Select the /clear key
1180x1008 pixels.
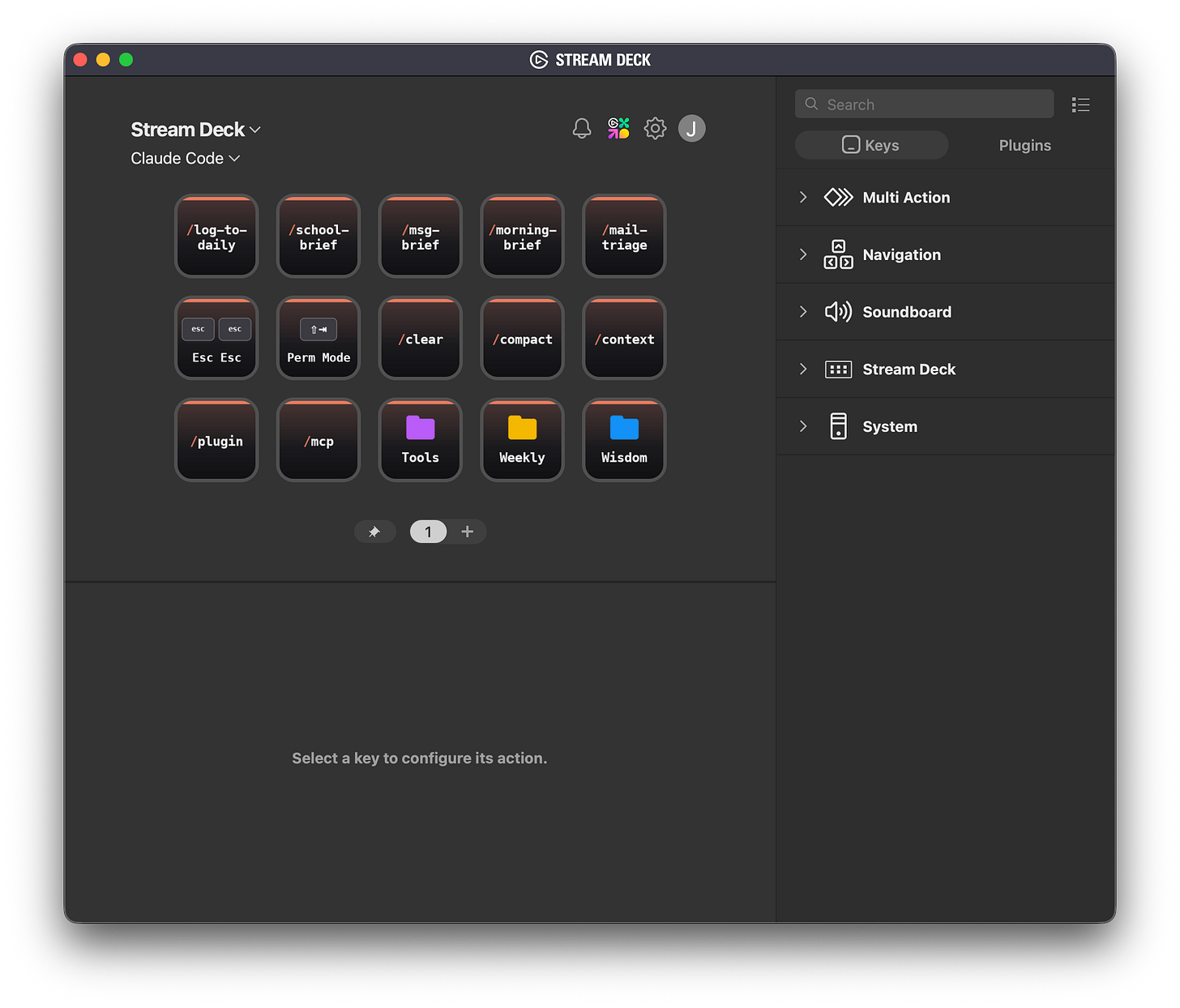[x=421, y=339]
